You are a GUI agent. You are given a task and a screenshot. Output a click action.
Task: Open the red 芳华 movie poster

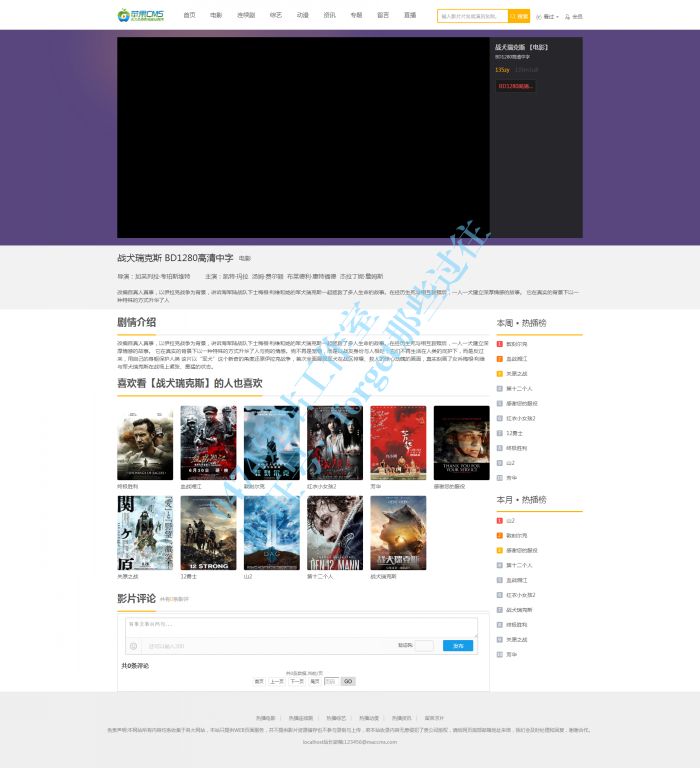[398, 443]
